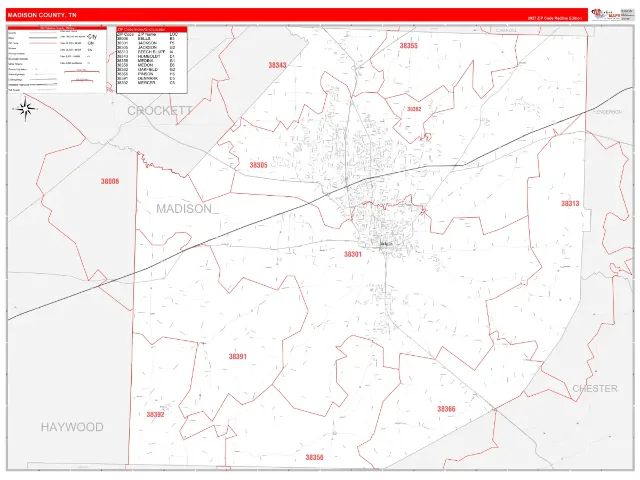640x480 pixels.
Task: Click the HAYWOOD county label
Action: (x=72, y=427)
